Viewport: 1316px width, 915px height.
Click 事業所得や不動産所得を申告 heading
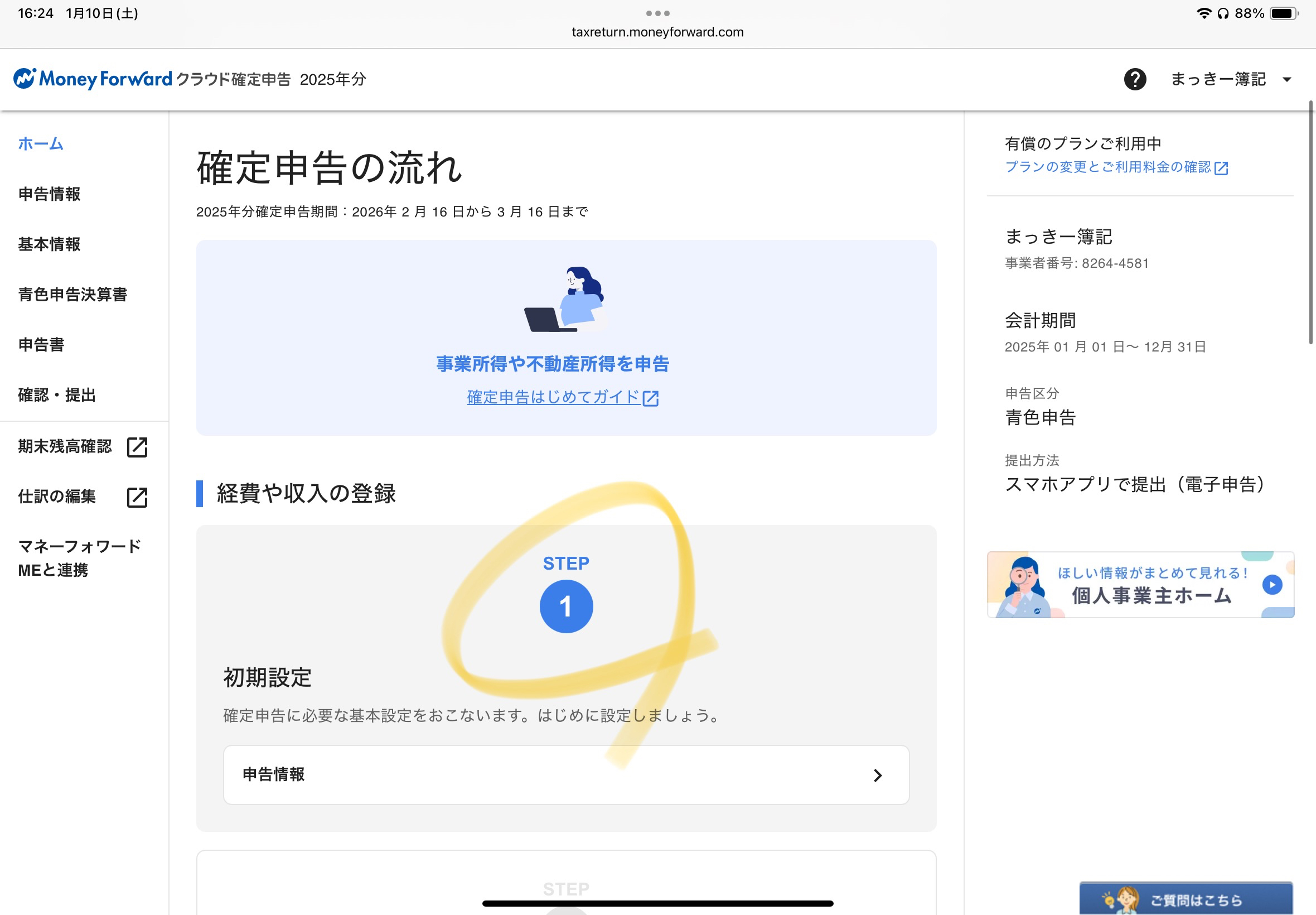tap(553, 363)
